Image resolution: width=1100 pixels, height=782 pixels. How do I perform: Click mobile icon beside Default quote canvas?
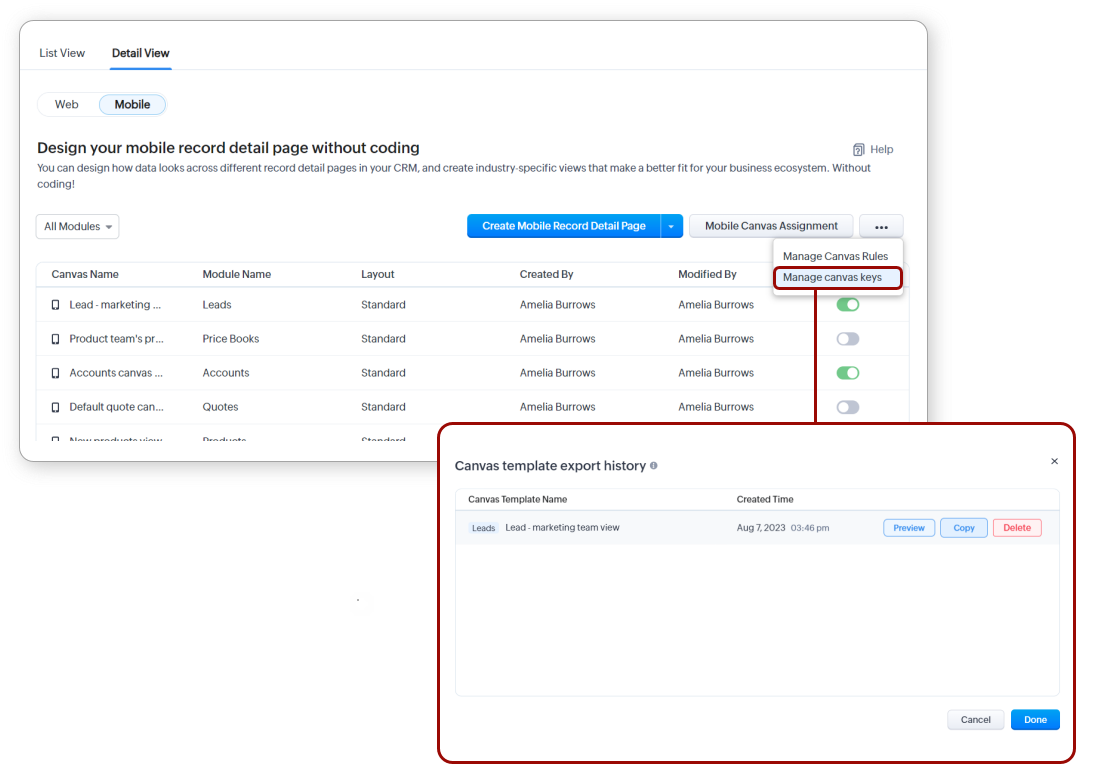[x=56, y=407]
